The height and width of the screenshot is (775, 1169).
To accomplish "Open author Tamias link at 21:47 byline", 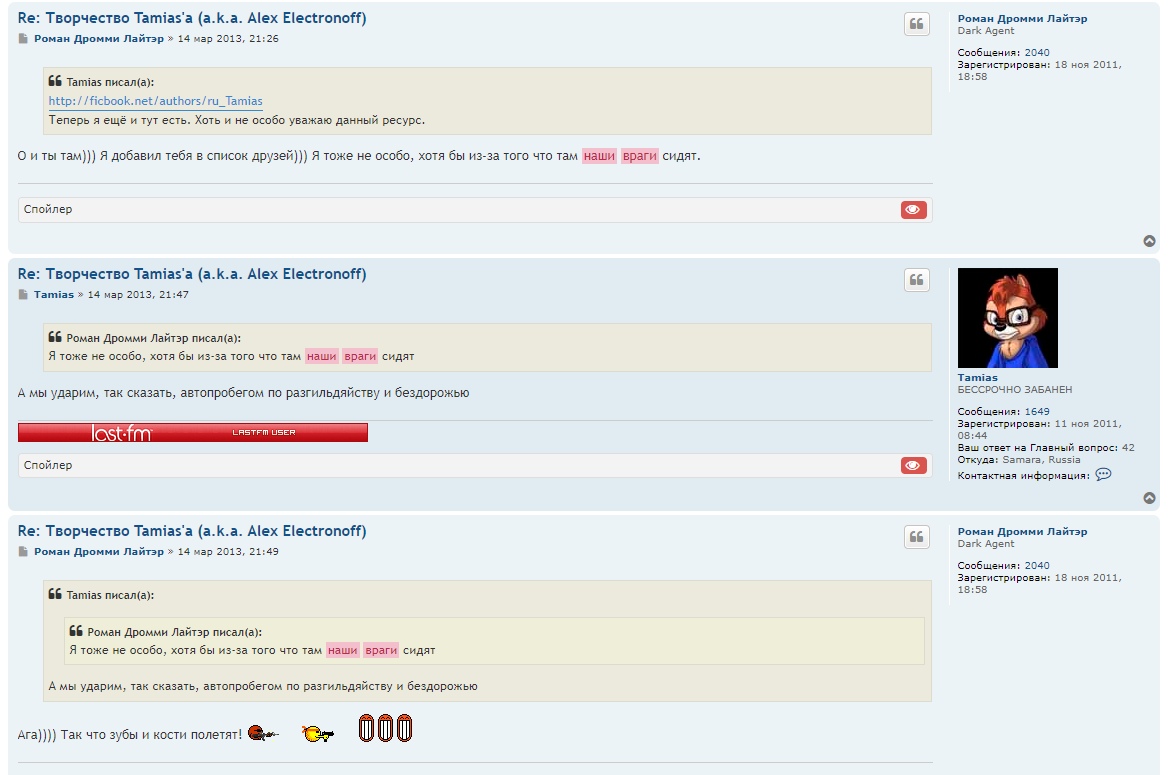I will tap(54, 294).
